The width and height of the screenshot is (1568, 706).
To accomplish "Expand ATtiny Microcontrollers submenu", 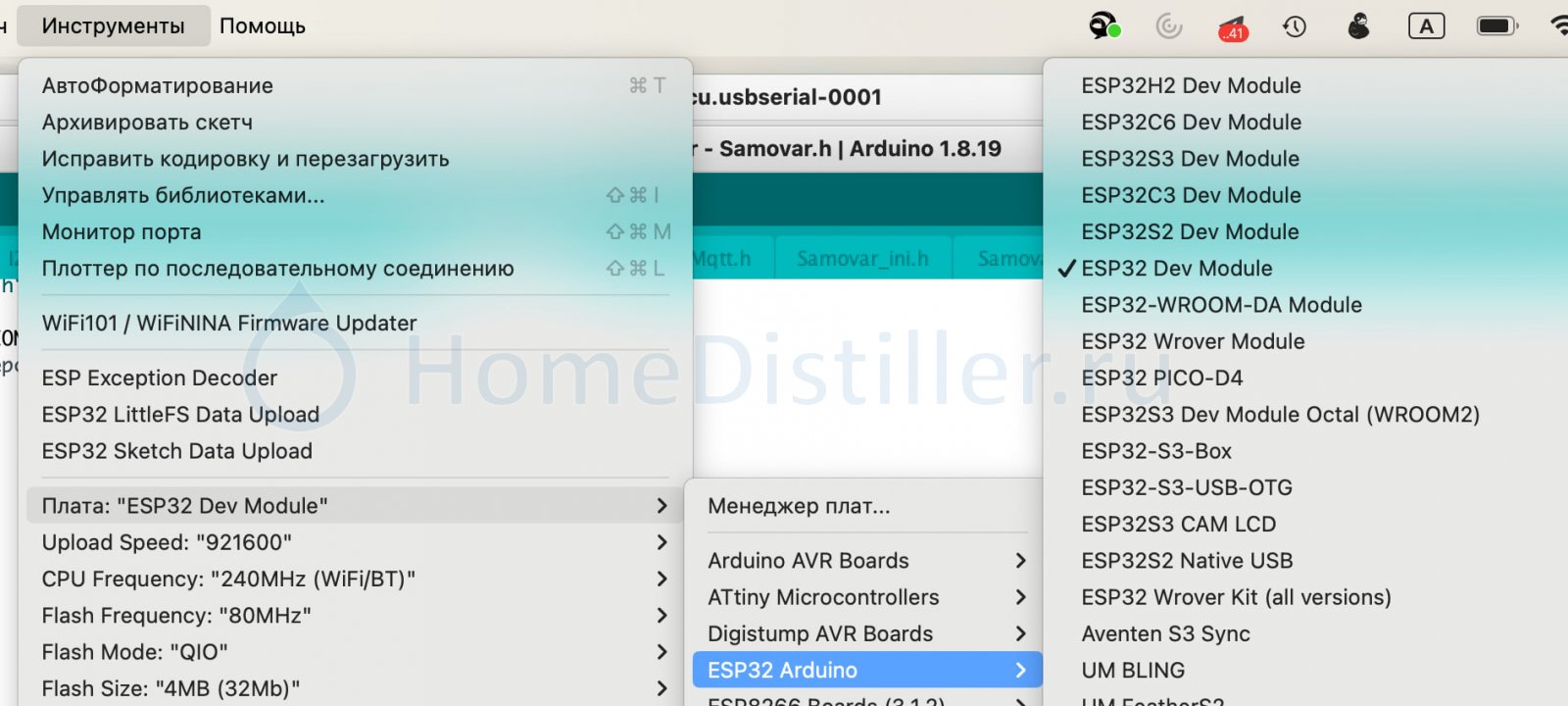I will pyautogui.click(x=867, y=597).
